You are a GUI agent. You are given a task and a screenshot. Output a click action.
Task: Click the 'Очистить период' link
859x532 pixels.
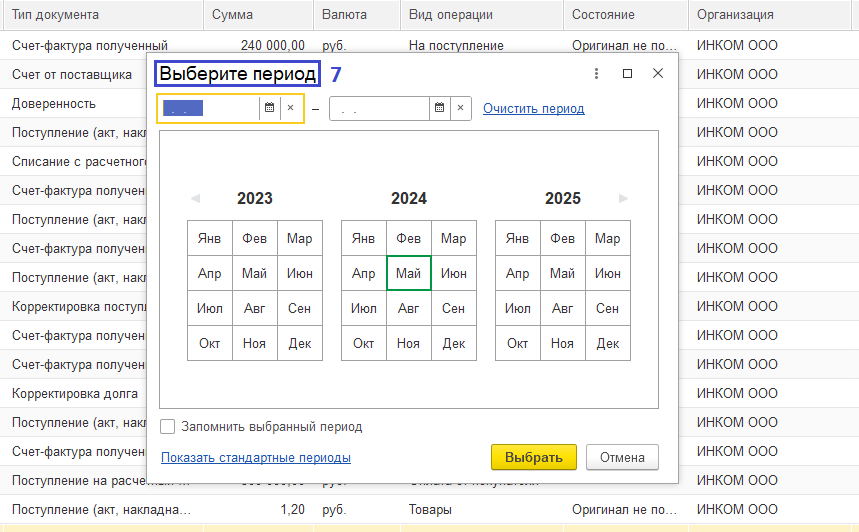tap(533, 109)
